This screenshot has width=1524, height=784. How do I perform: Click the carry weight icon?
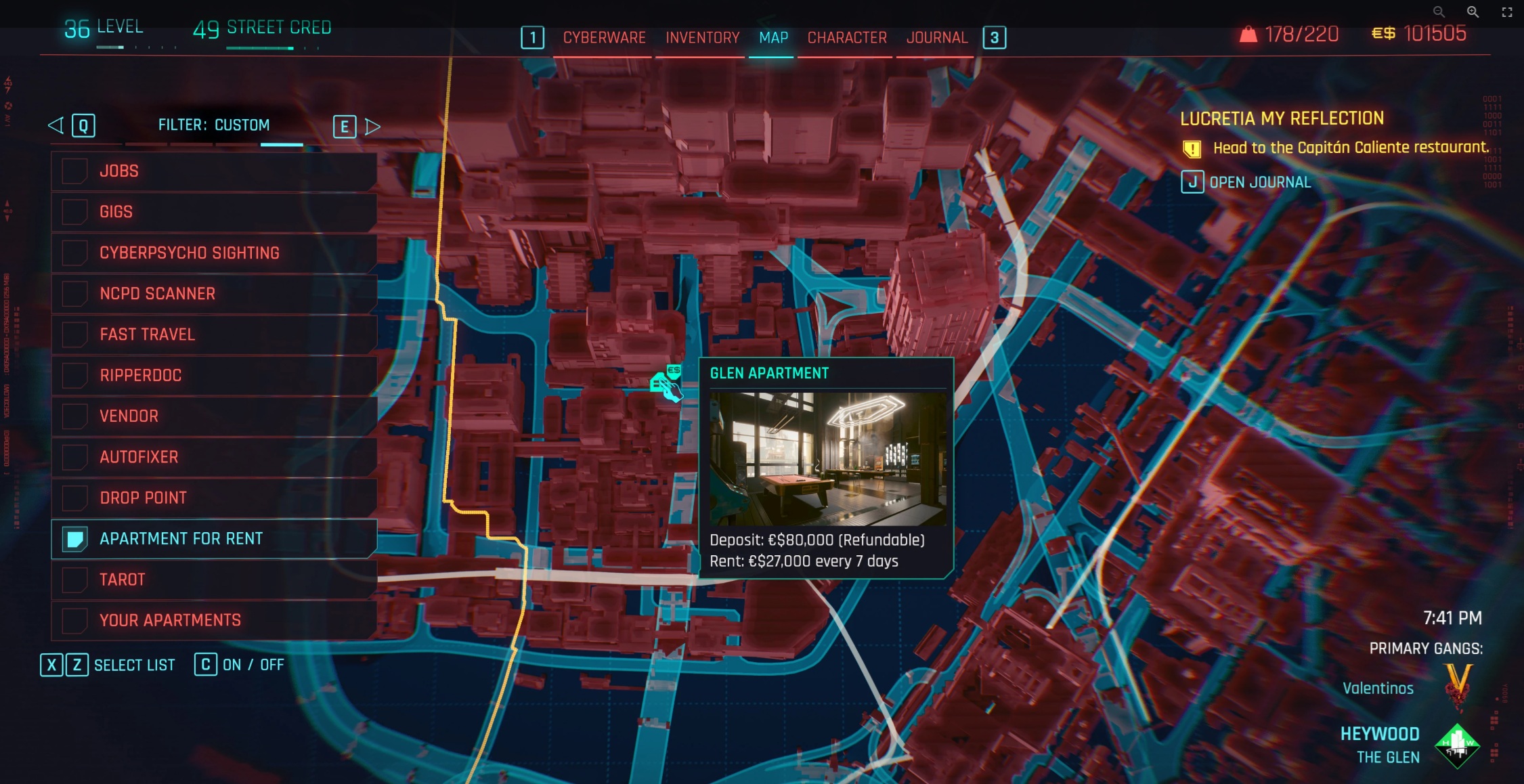click(x=1248, y=34)
